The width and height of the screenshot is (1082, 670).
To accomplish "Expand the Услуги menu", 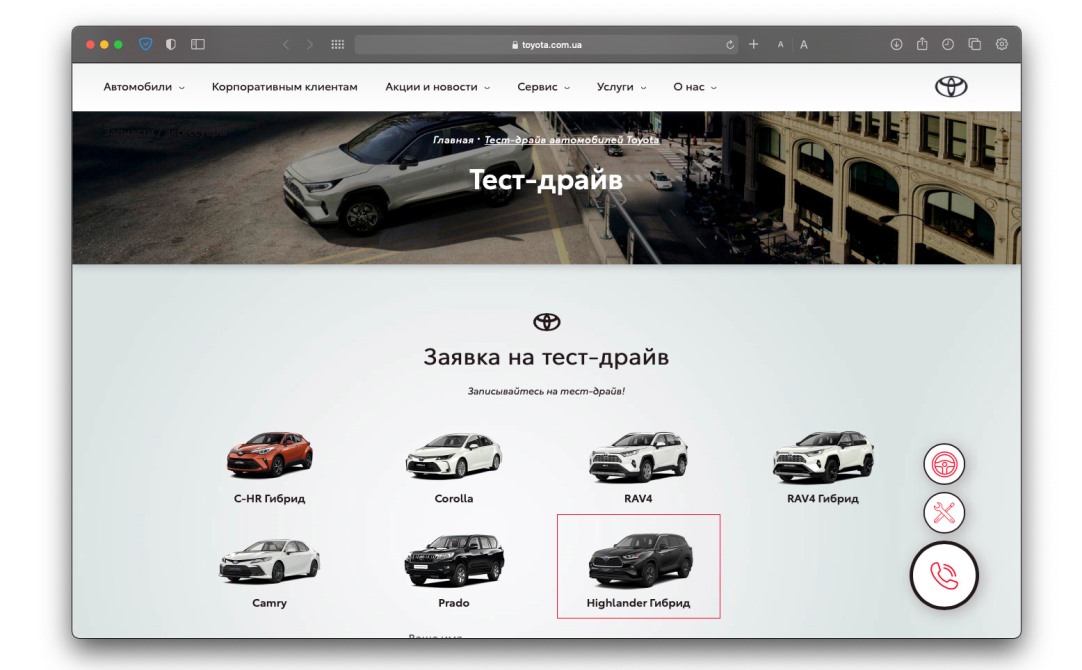I will tap(621, 87).
